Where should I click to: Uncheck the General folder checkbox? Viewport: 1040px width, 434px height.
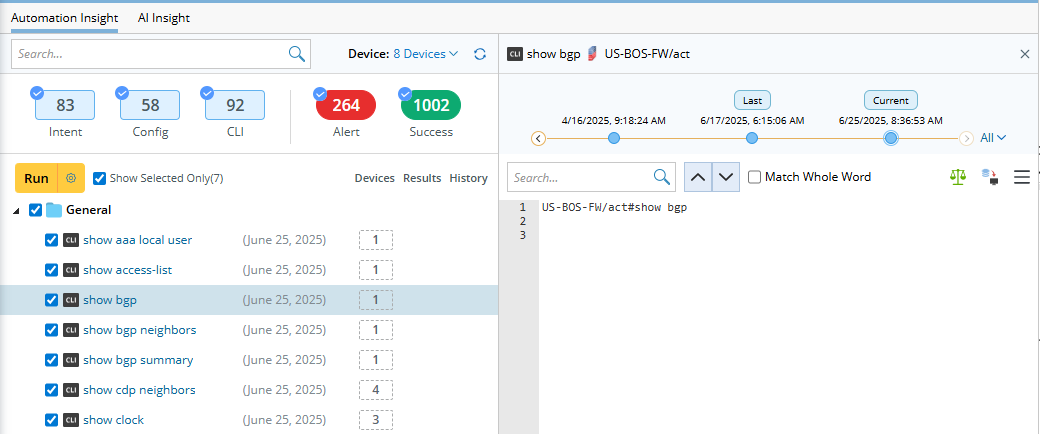35,210
